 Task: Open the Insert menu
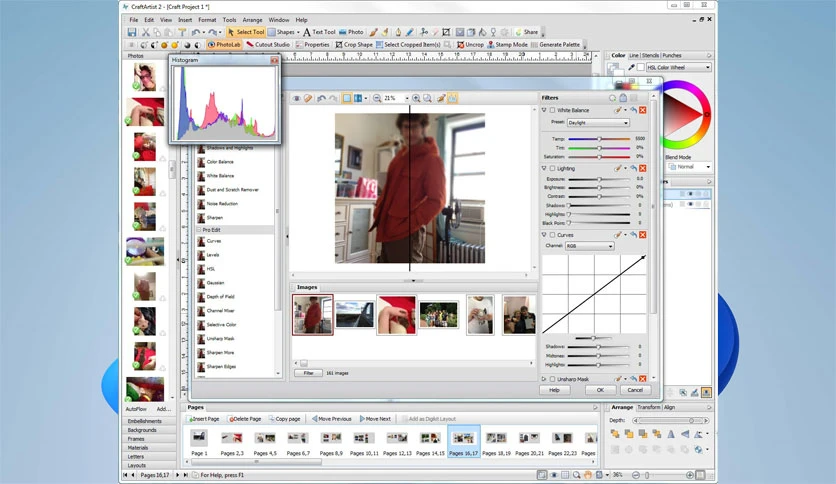(x=185, y=20)
